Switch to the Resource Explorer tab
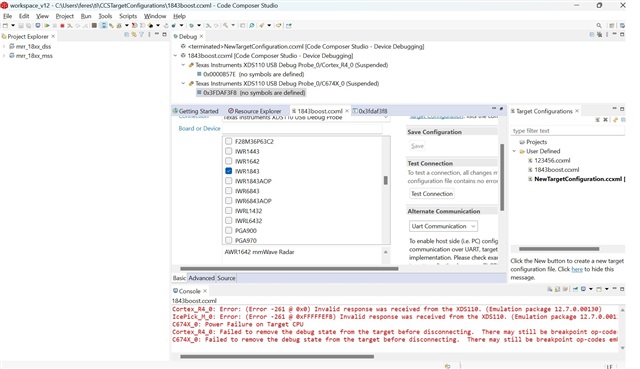640x369 pixels. point(255,111)
